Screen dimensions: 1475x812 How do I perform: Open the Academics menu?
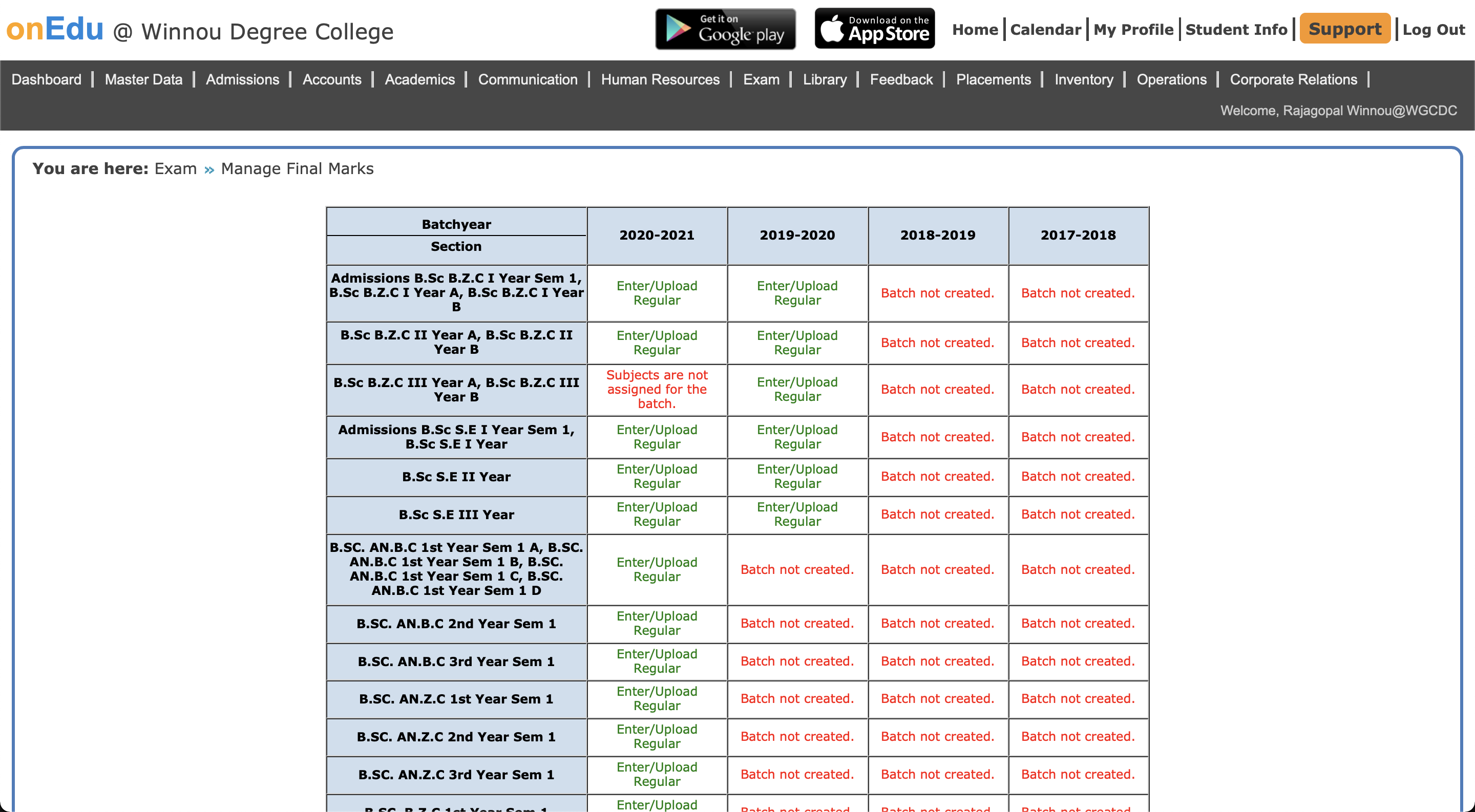point(419,79)
